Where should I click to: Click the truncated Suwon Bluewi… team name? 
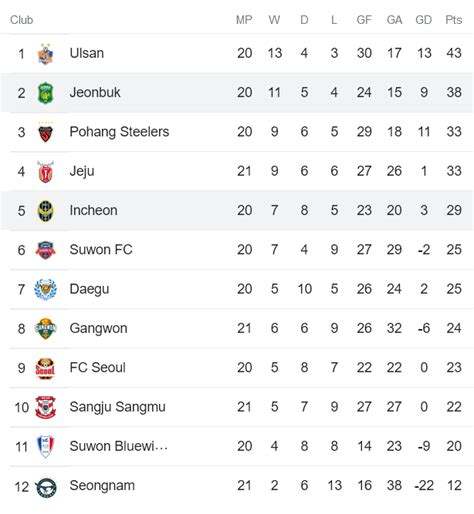118,446
